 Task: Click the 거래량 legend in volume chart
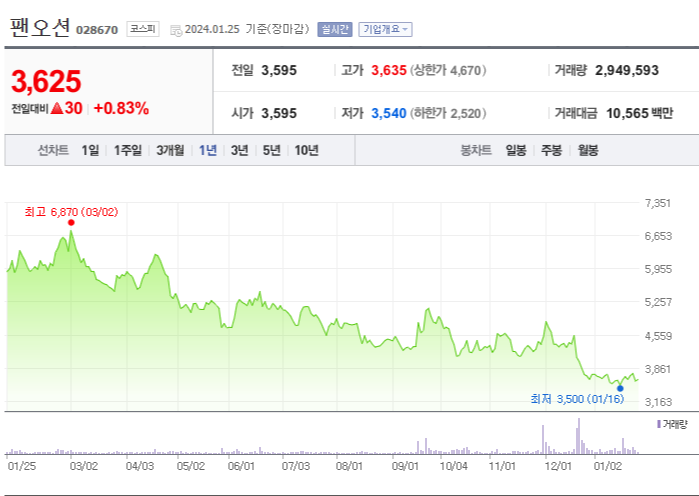(673, 424)
